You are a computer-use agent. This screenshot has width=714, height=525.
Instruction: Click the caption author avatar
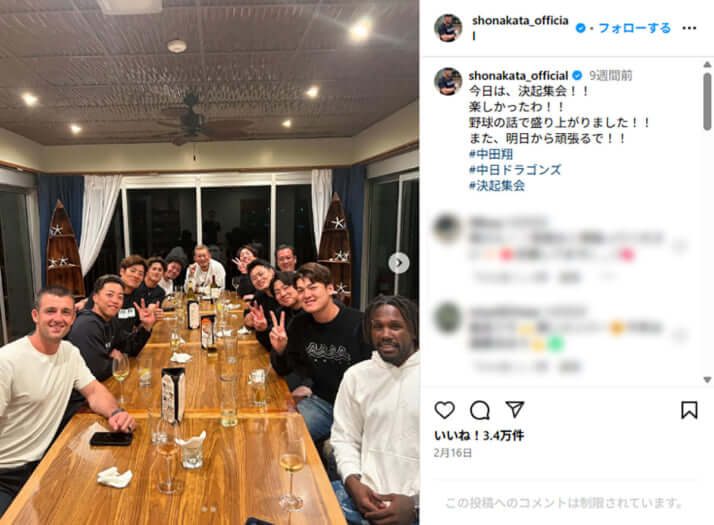coord(448,81)
